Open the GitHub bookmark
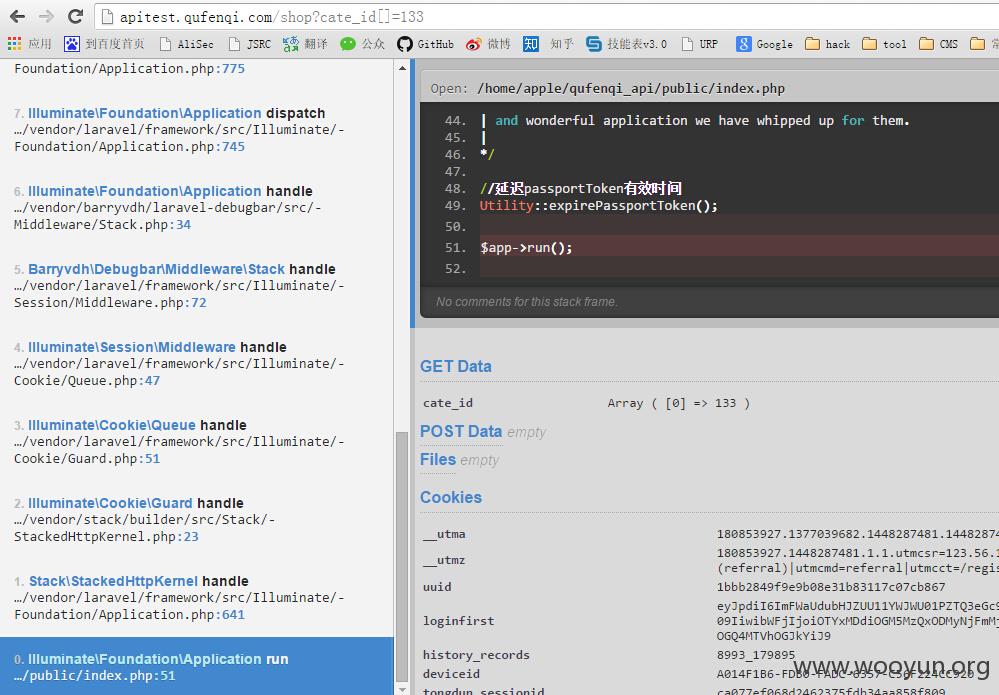Screen dimensions: 999x695 425,44
